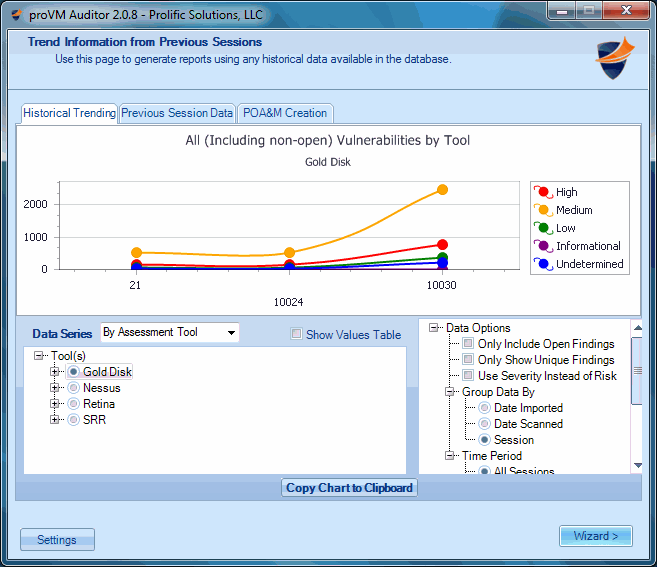Collapse the Tool(s) tree node
657x567 pixels.
tap(39, 356)
